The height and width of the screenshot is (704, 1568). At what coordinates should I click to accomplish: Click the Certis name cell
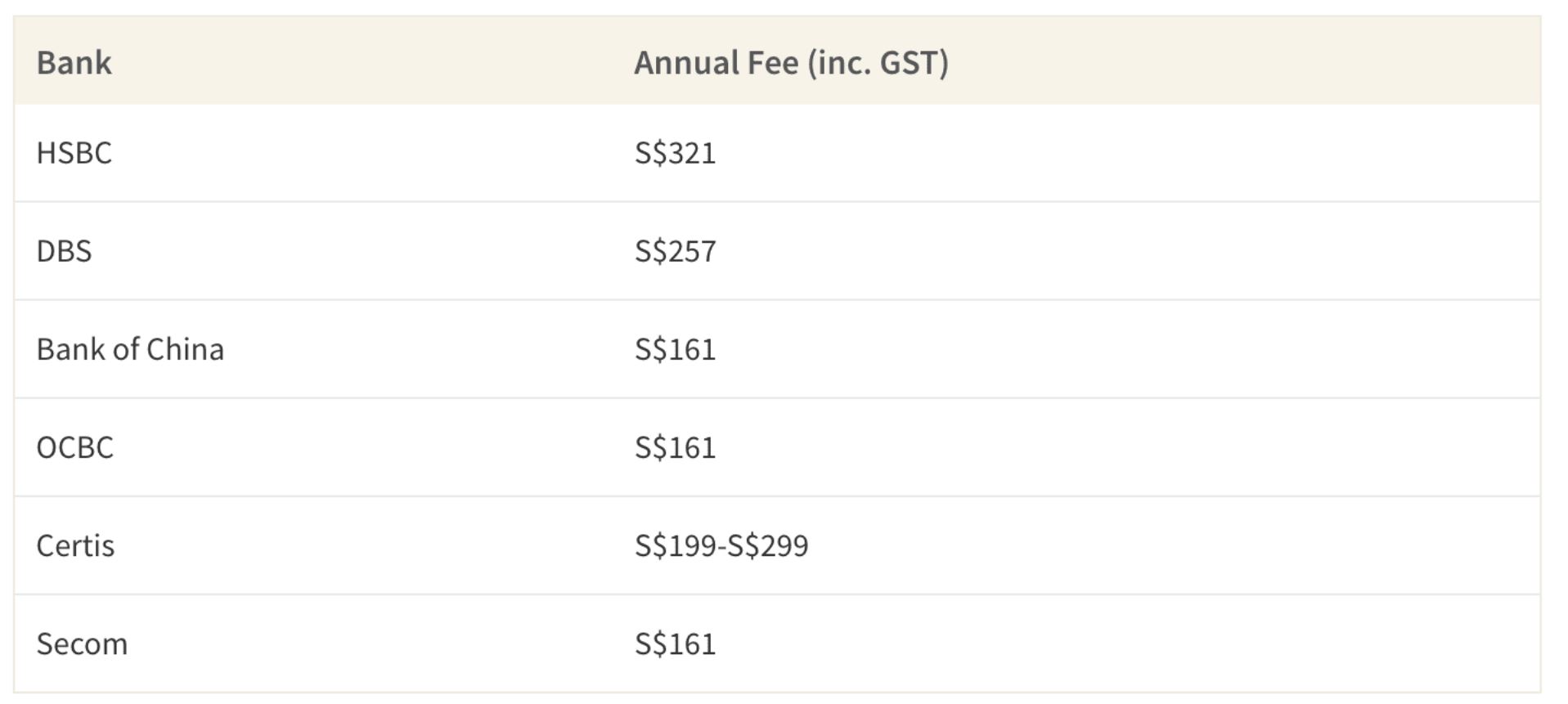pos(75,545)
